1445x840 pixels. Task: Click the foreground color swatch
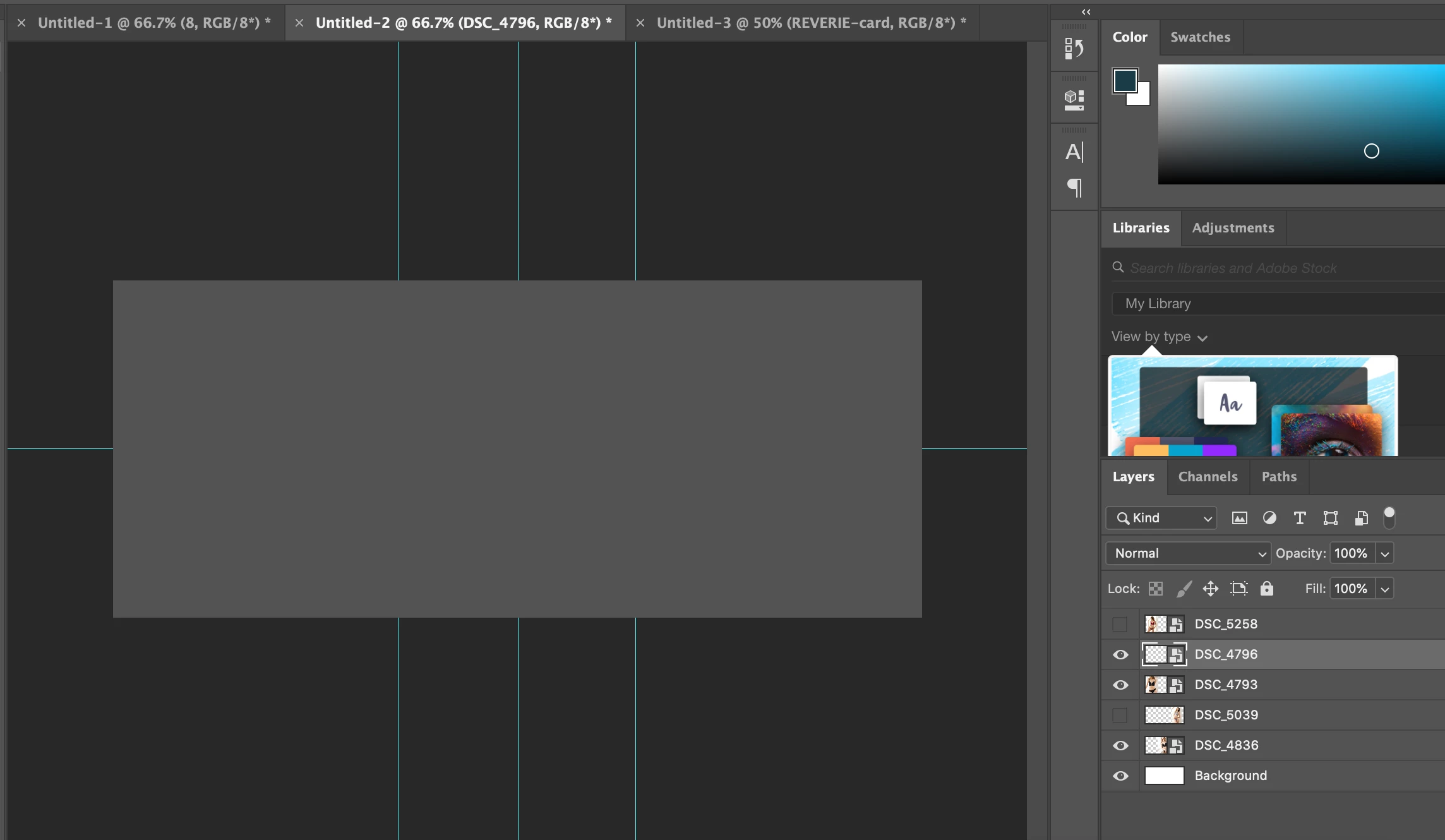click(1125, 81)
